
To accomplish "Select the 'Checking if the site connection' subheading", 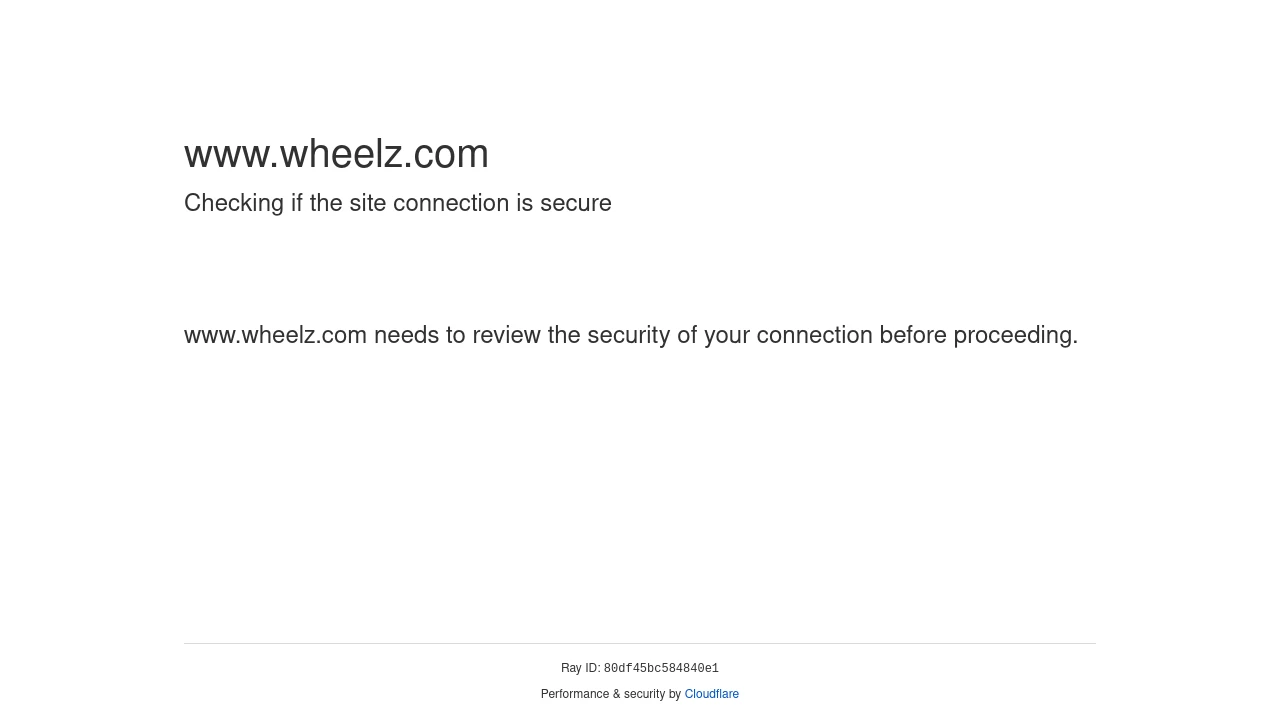I will (x=397, y=203).
